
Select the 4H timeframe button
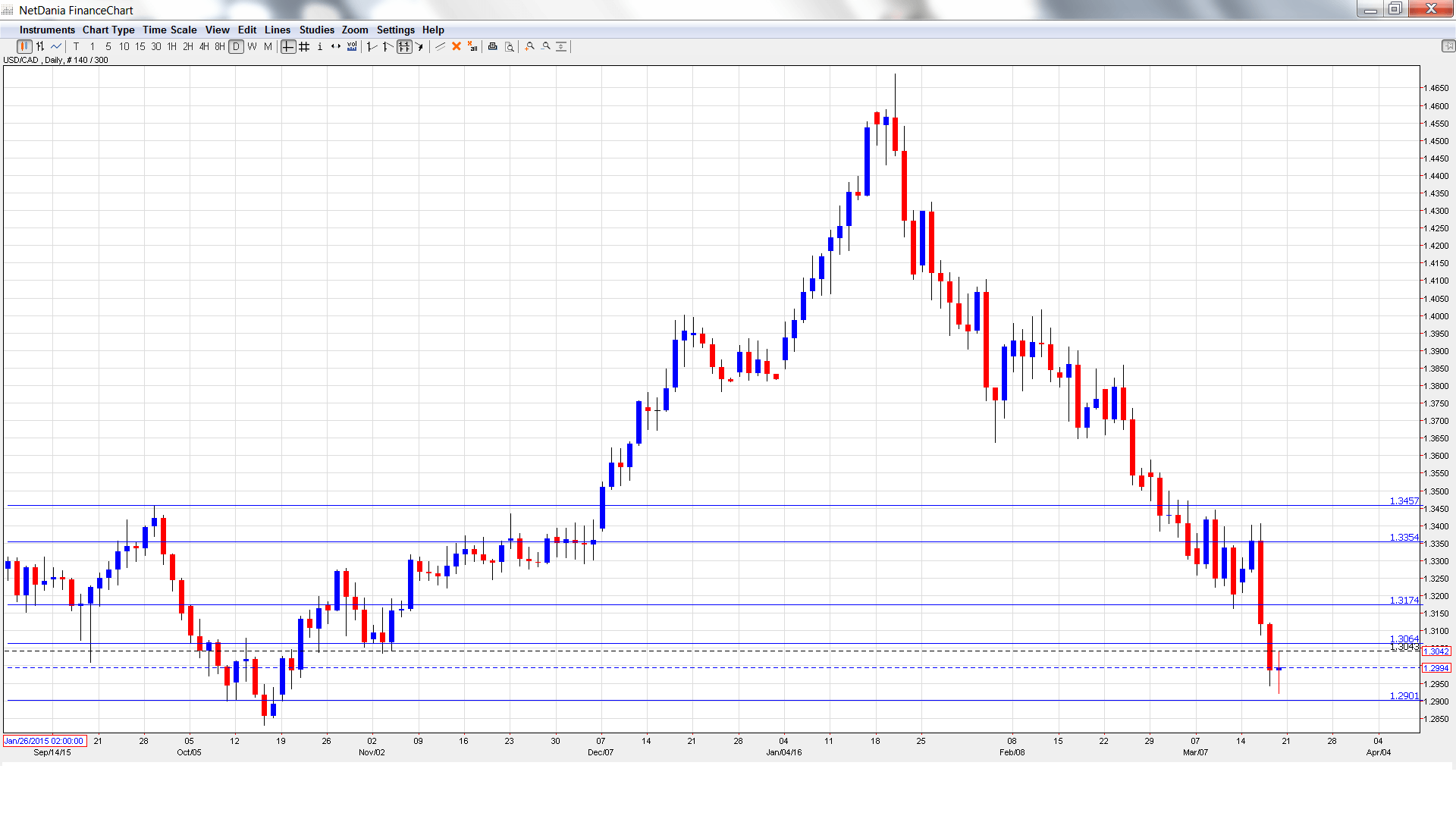point(204,47)
